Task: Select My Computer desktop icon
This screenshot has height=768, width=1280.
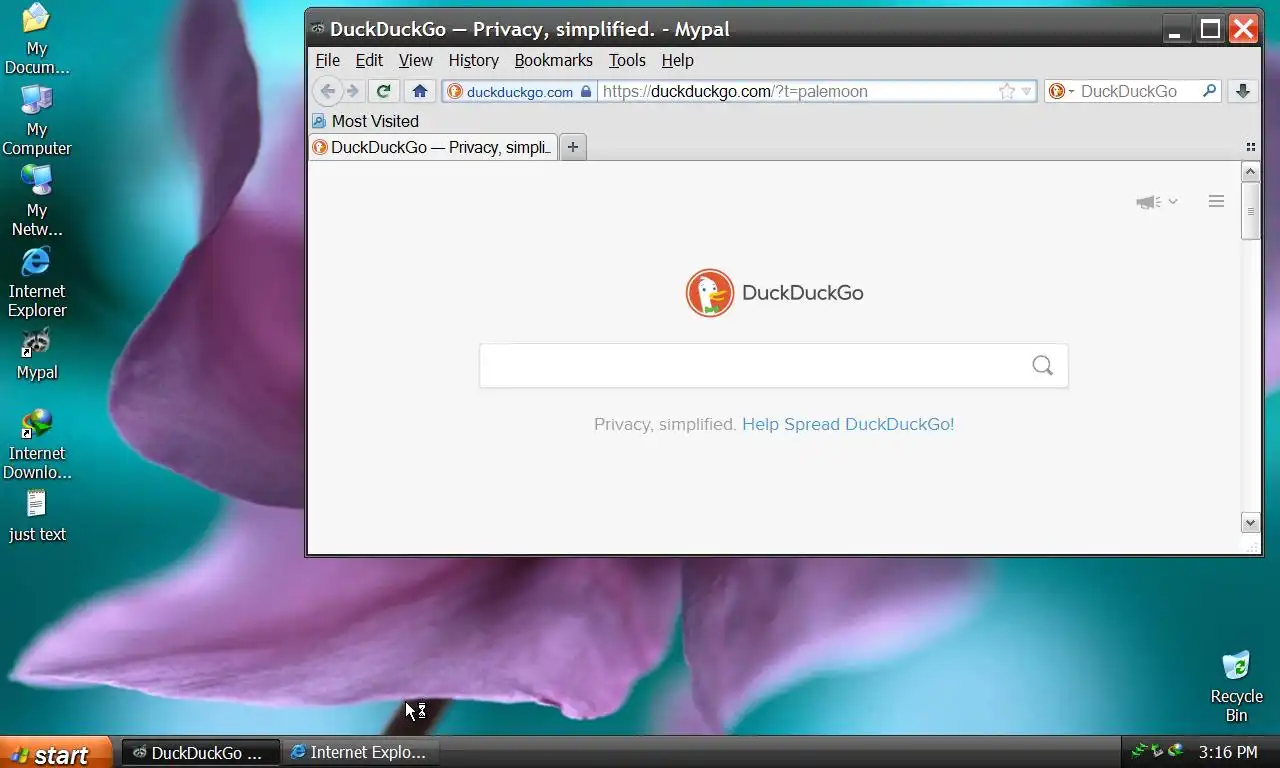Action: point(37,121)
